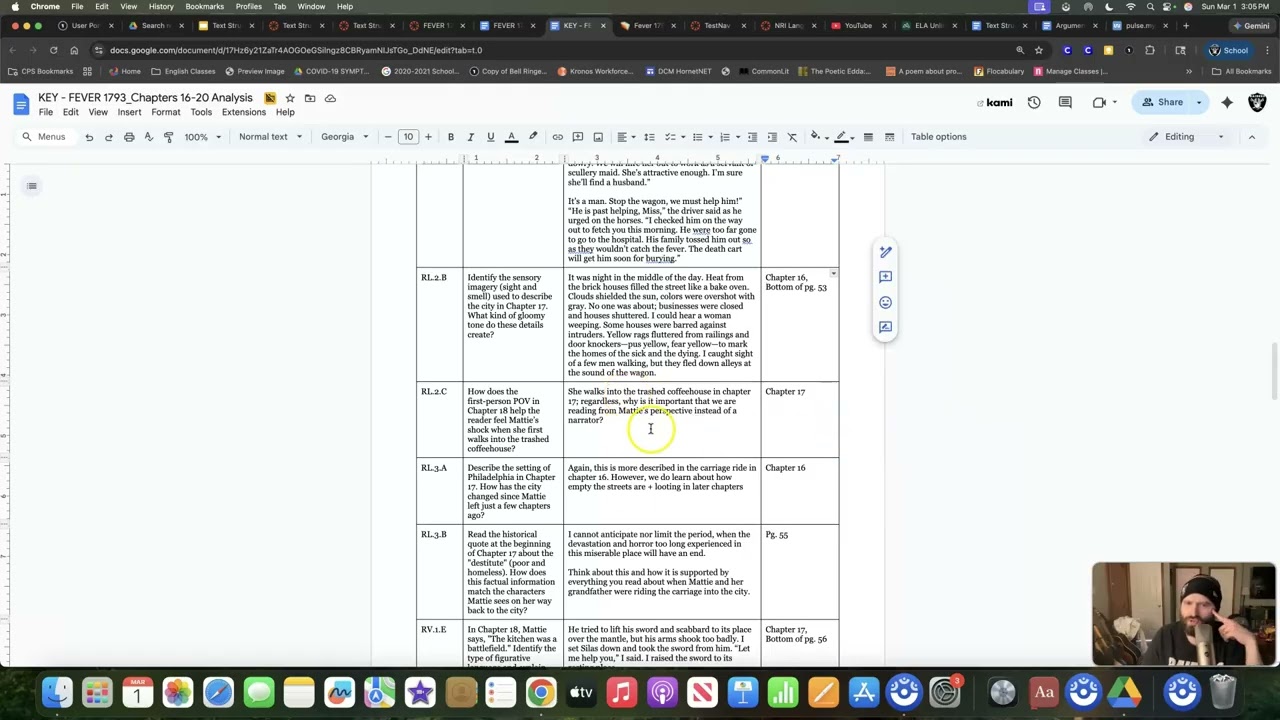Open the File menu in Docs
Viewport: 1280px width, 720px height.
46,112
